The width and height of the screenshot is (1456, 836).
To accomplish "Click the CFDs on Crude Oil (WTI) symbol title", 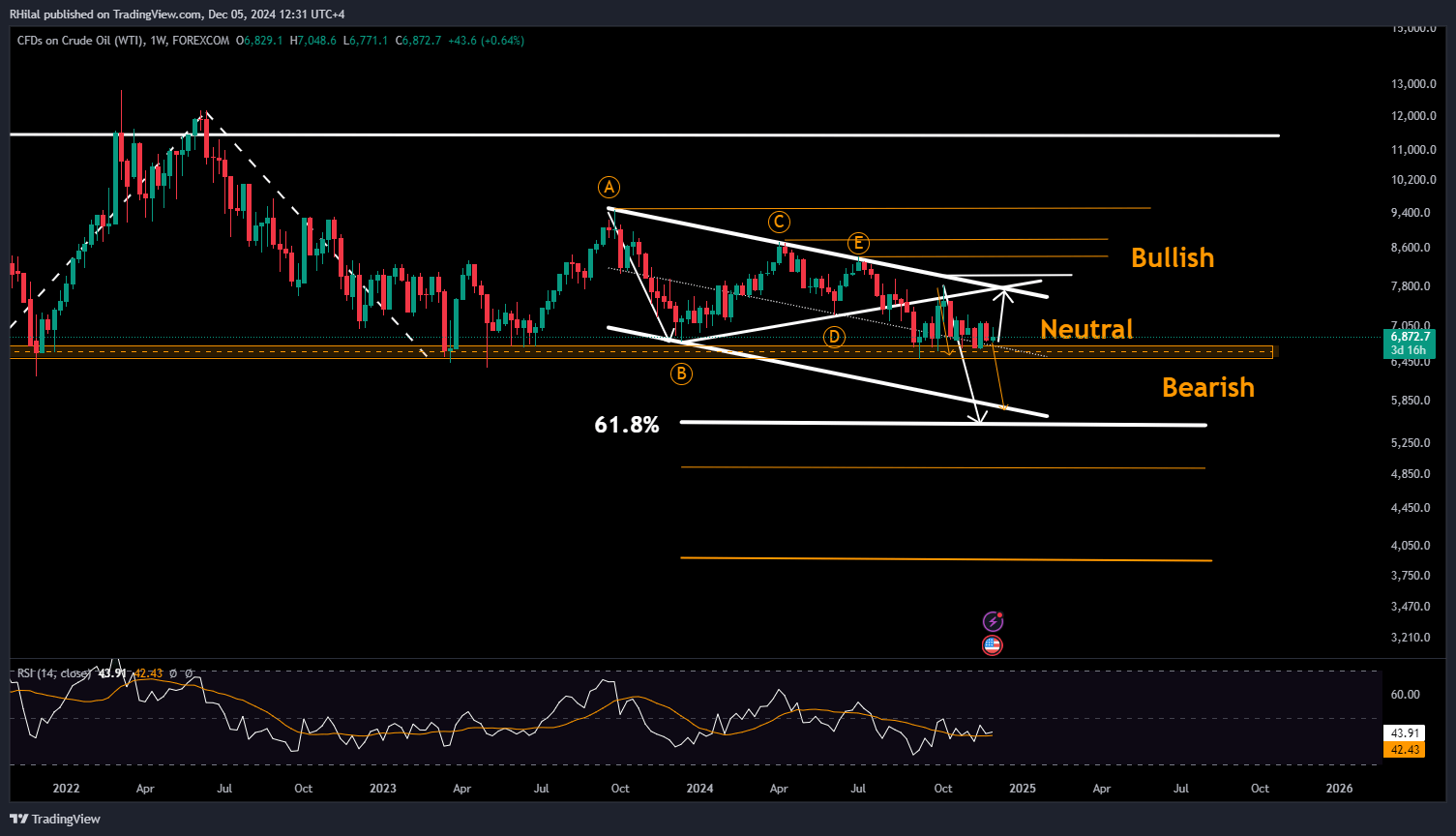I will (81, 41).
